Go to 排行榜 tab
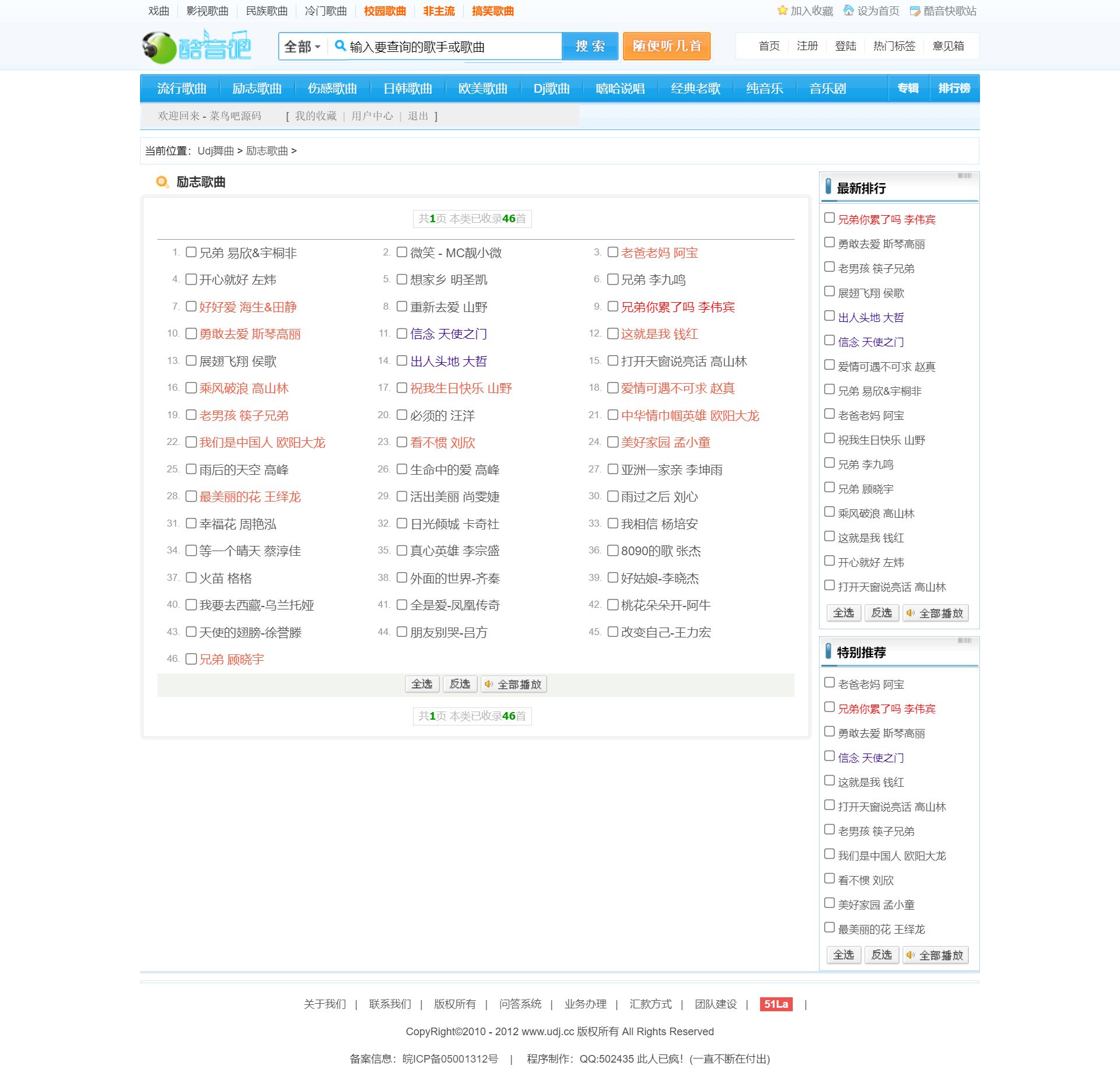Screen dimensions: 1120x1090 coord(954,88)
